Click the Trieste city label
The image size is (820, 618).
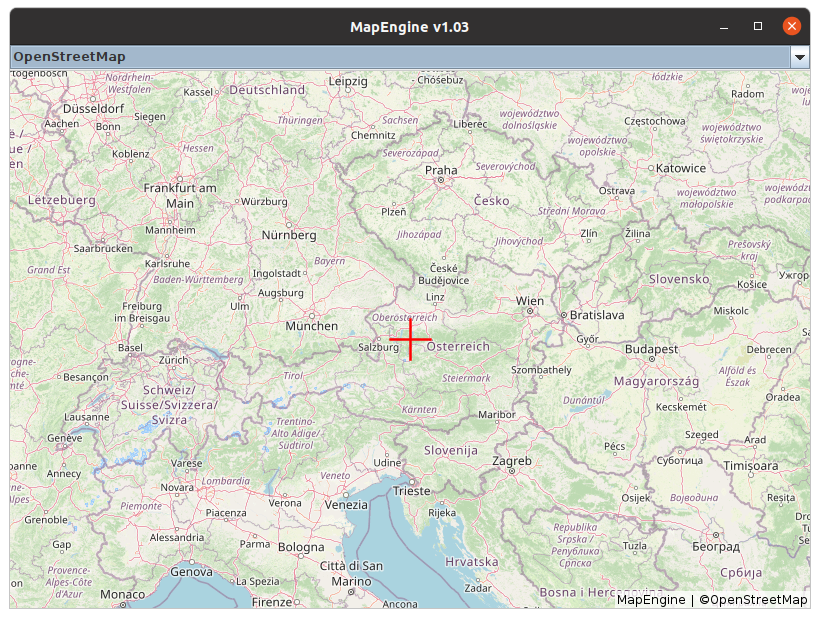pos(411,491)
